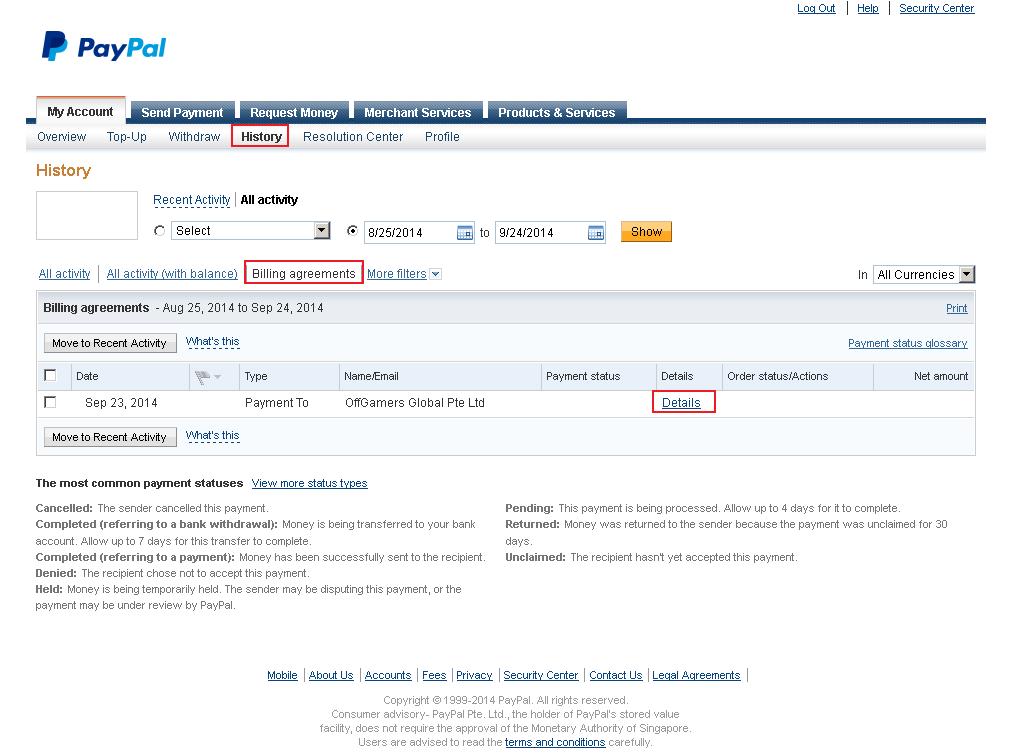This screenshot has height=755, width=1023.
Task: Check the select-all checkbox in the table header
Action: pyautogui.click(x=50, y=376)
